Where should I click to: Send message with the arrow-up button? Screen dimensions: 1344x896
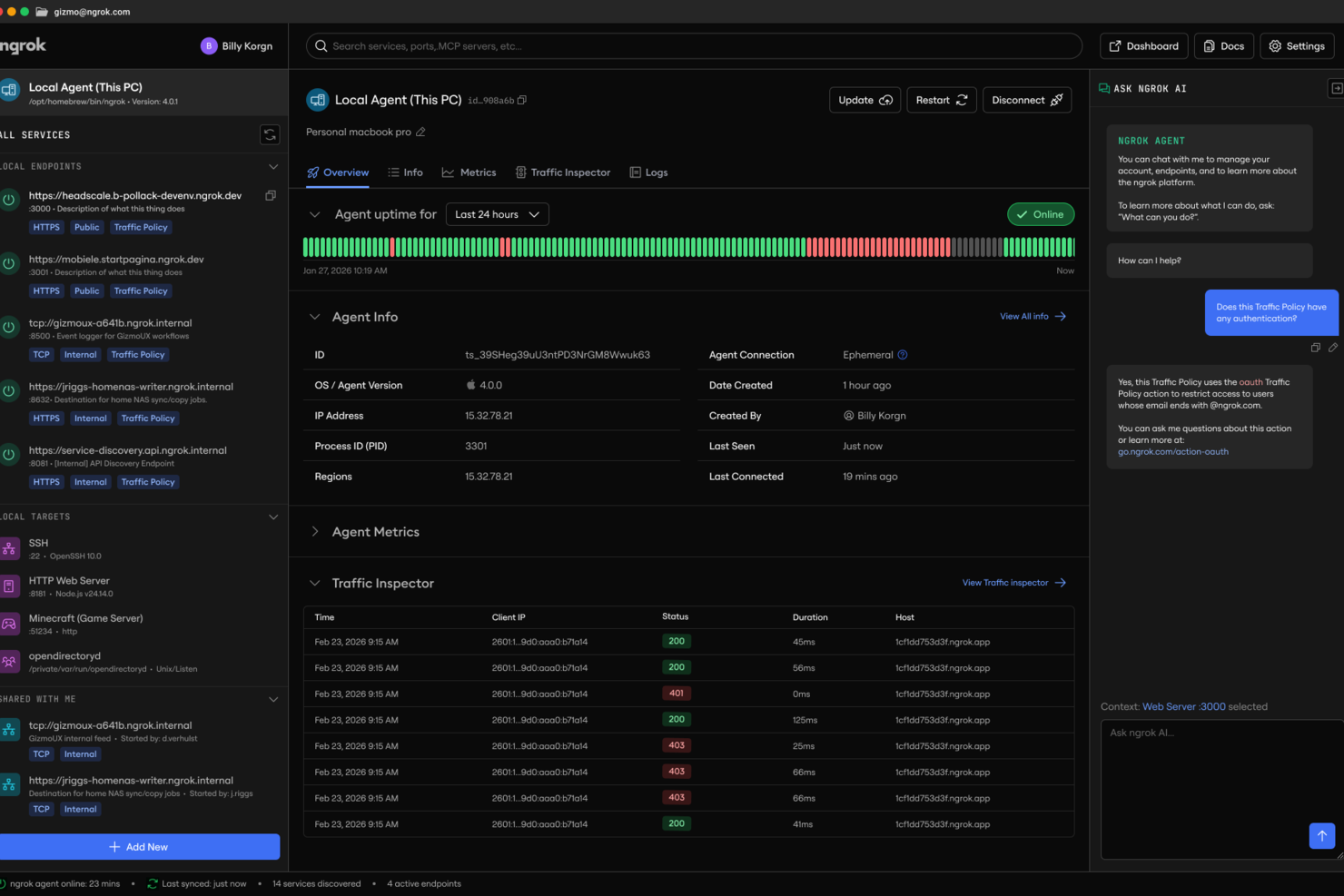tap(1321, 836)
